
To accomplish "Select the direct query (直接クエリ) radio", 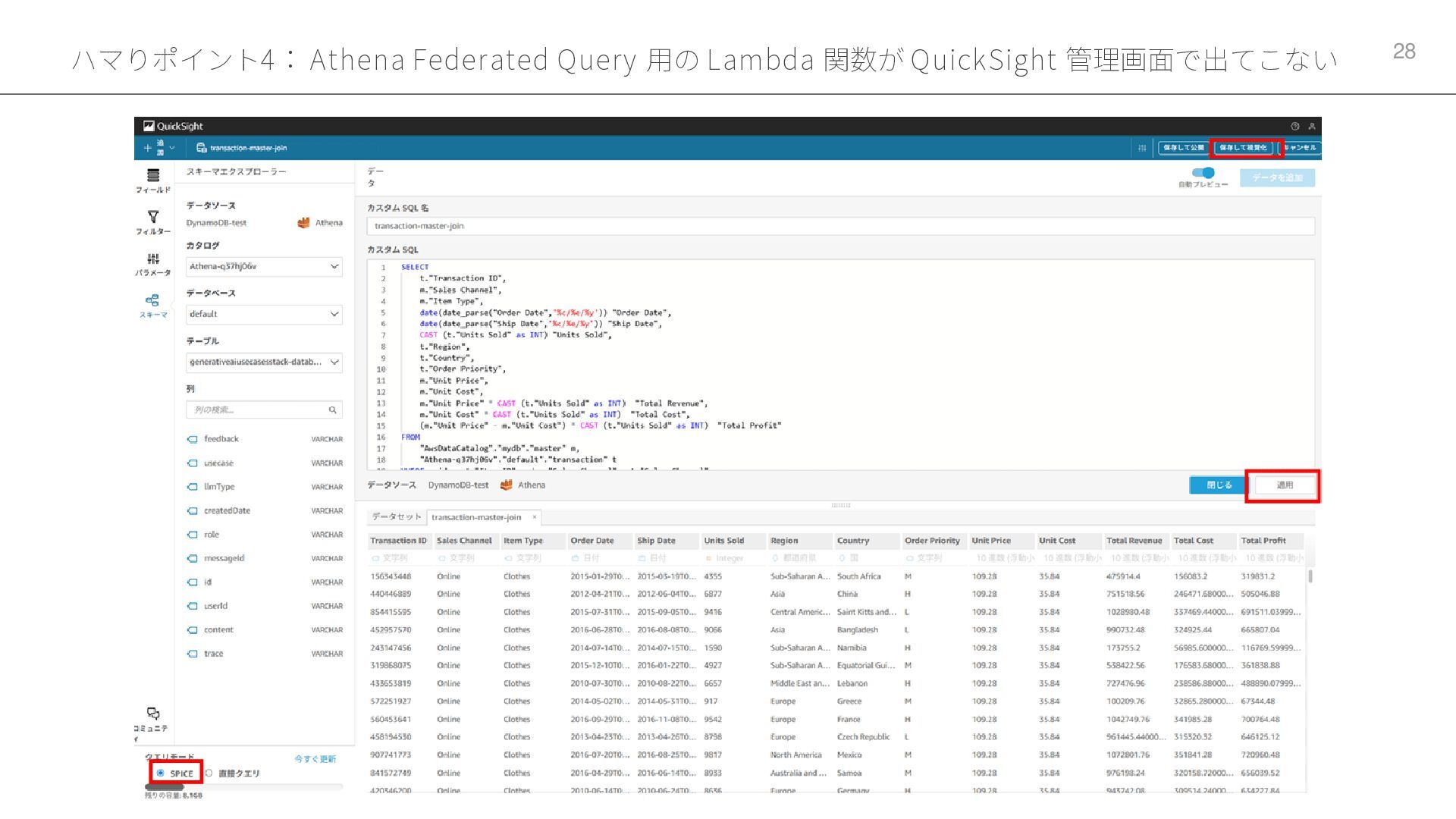I will pyautogui.click(x=209, y=773).
